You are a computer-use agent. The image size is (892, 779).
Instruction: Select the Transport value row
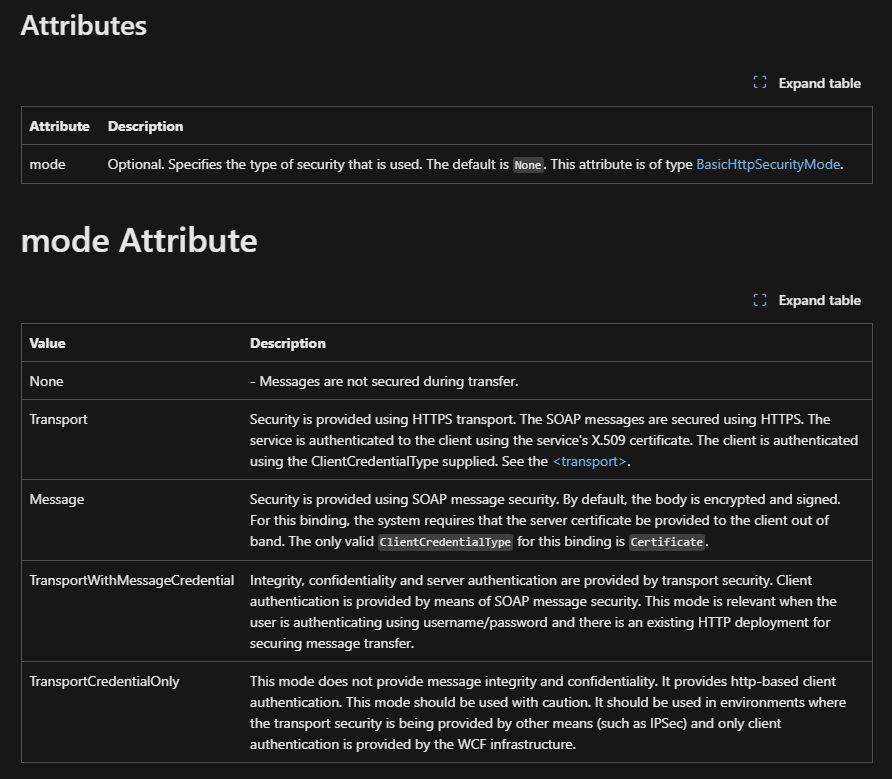[x=58, y=420]
